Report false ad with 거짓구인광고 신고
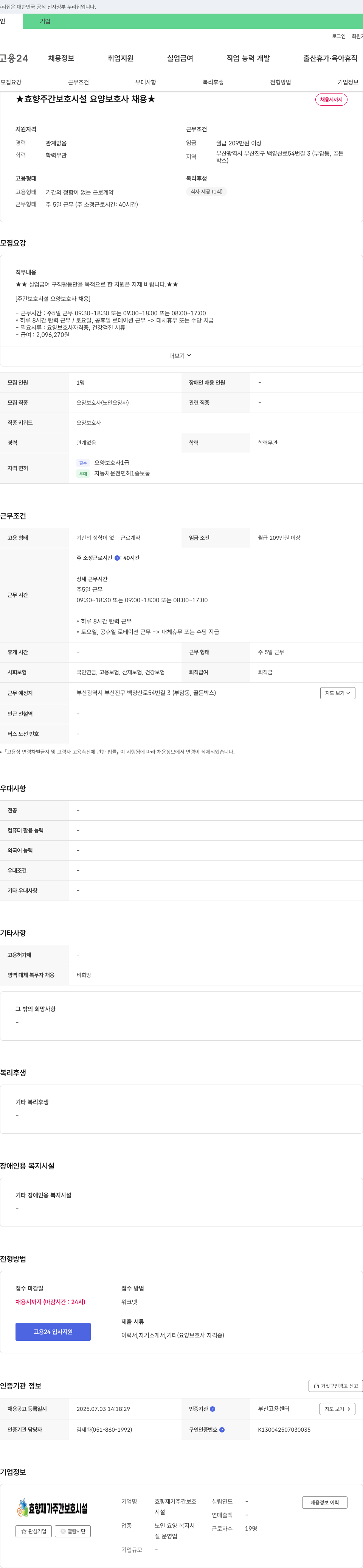 tap(336, 1386)
